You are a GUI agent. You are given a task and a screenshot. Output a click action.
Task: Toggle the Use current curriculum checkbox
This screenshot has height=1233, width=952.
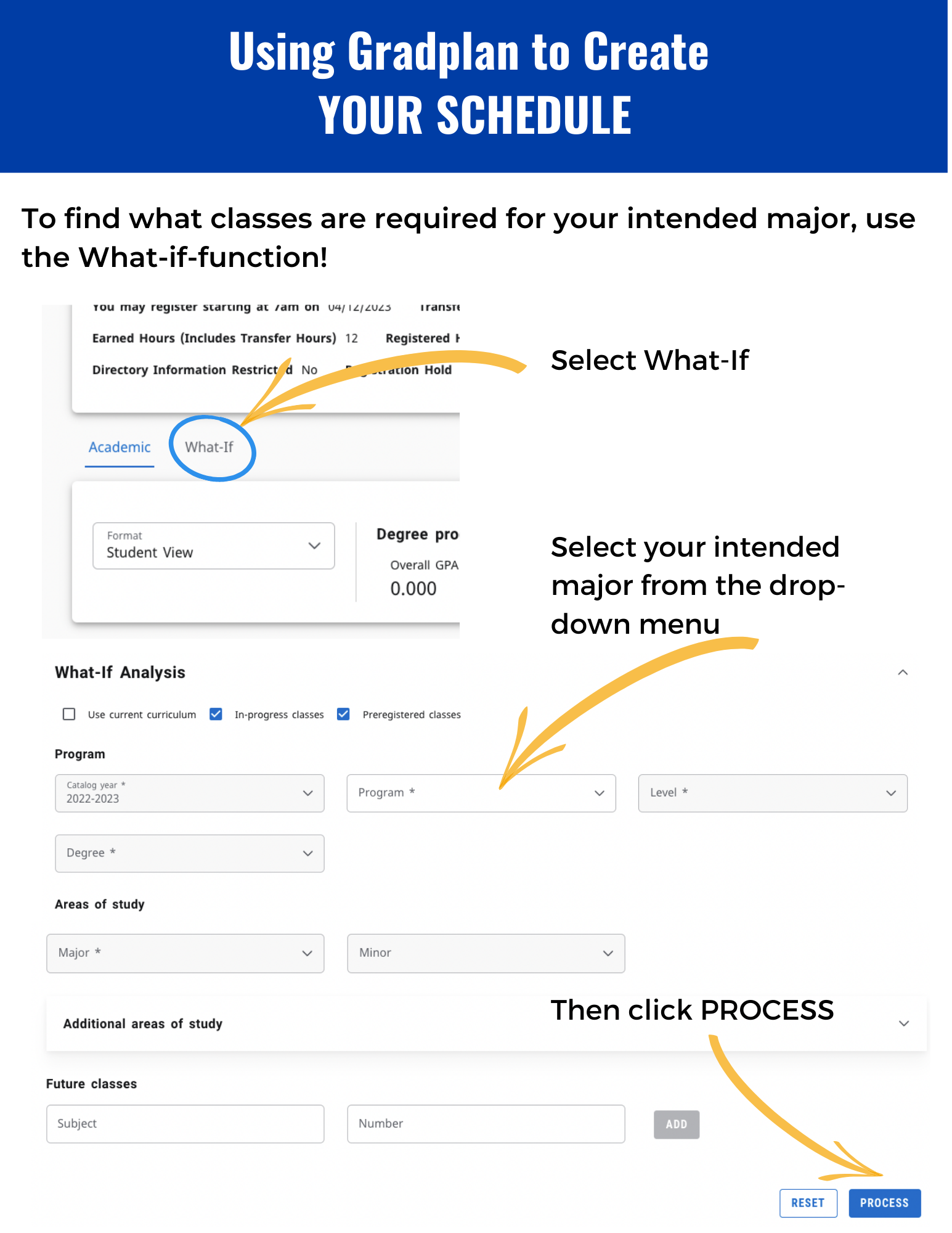tap(69, 714)
